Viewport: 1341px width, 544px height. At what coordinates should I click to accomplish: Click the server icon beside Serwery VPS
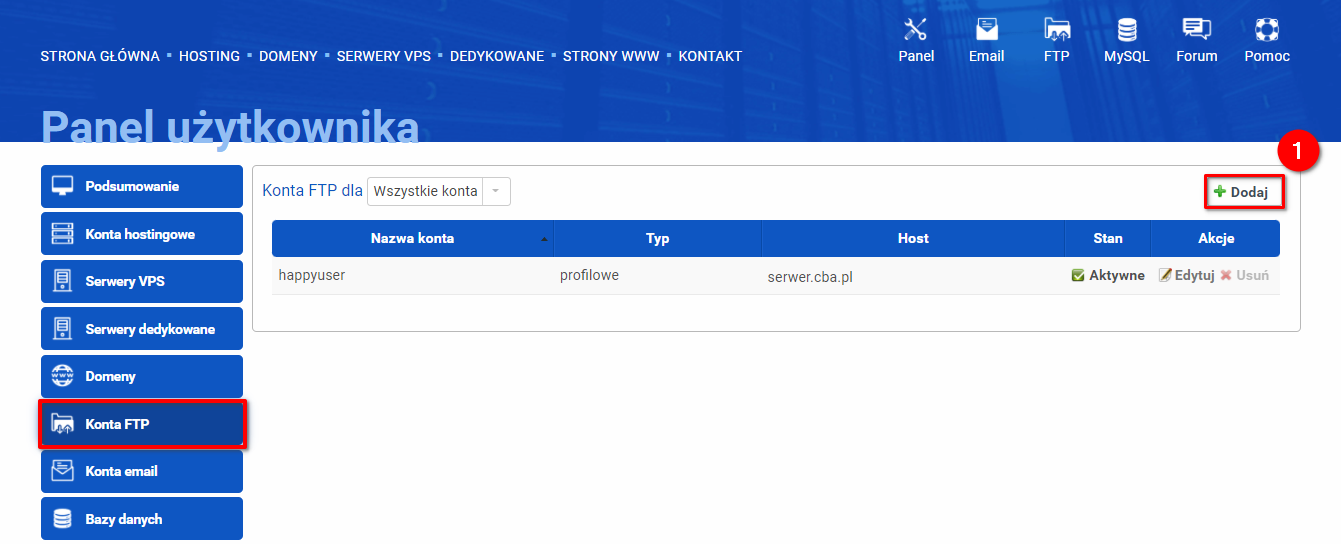coord(63,281)
